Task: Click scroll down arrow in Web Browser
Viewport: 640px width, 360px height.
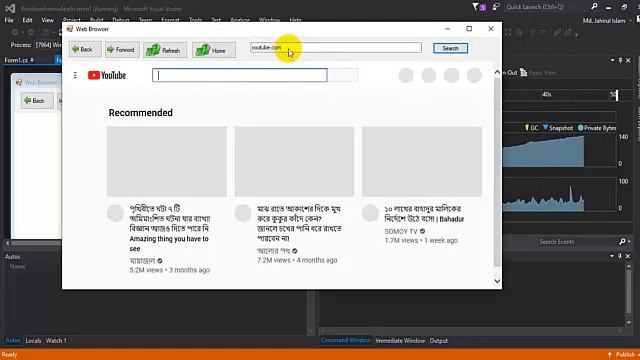Action: tap(497, 281)
